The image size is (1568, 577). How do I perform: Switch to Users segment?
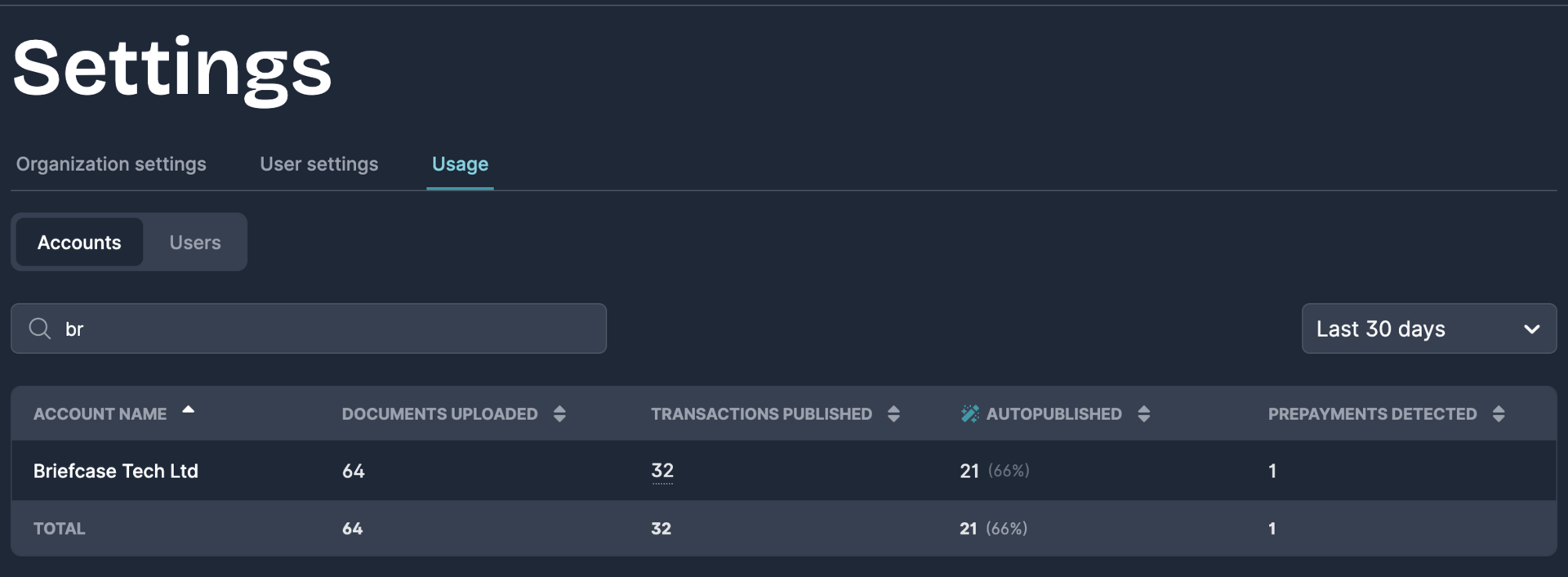click(x=195, y=242)
